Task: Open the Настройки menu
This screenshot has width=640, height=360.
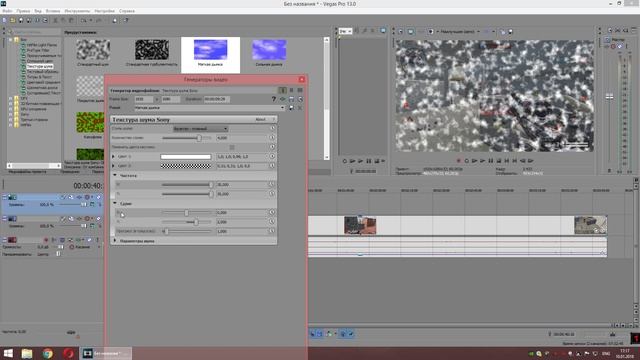Action: pos(104,11)
